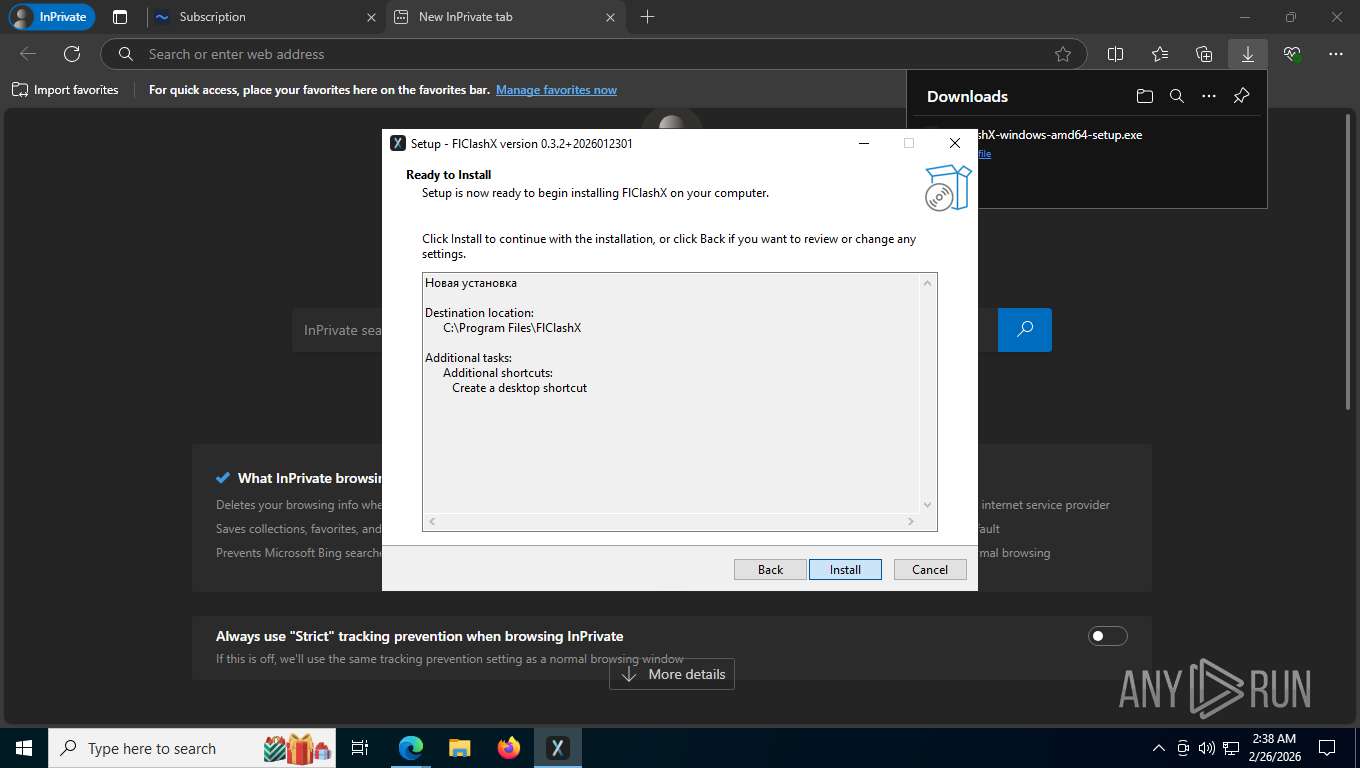Open the tab actions menu icon

[120, 17]
